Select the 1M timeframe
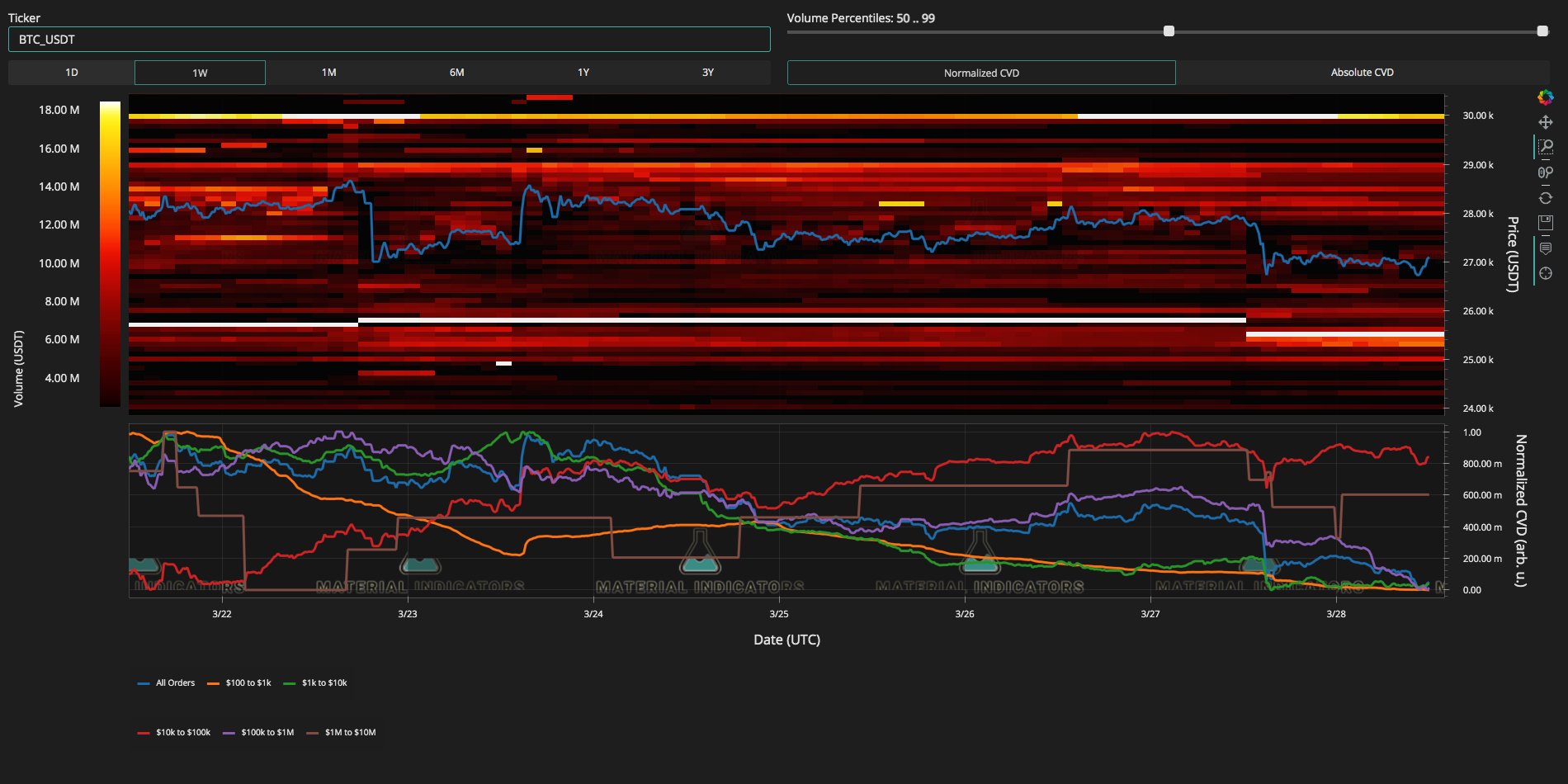Screen dimensions: 1568x784 (x=328, y=73)
